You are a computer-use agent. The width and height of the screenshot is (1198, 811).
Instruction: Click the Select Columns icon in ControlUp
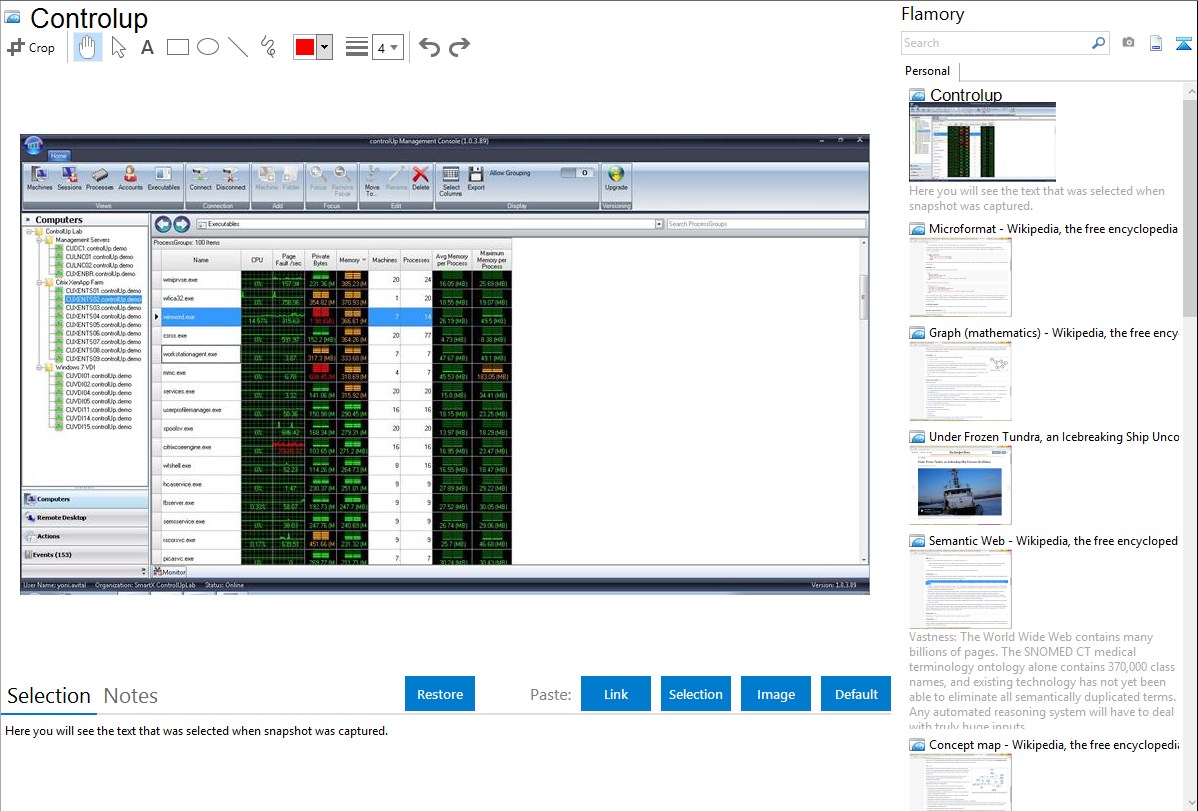(451, 182)
